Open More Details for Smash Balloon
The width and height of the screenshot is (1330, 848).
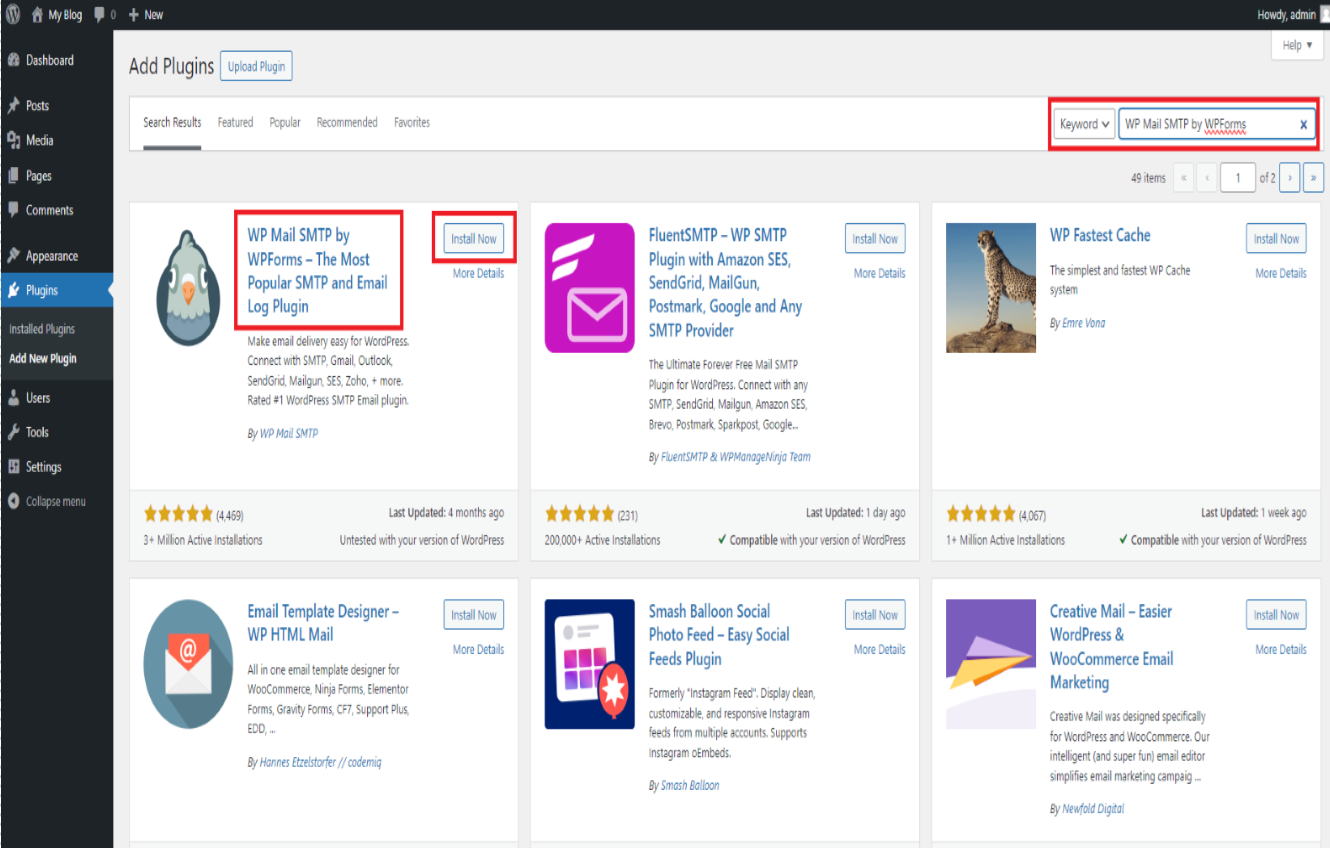pyautogui.click(x=879, y=649)
